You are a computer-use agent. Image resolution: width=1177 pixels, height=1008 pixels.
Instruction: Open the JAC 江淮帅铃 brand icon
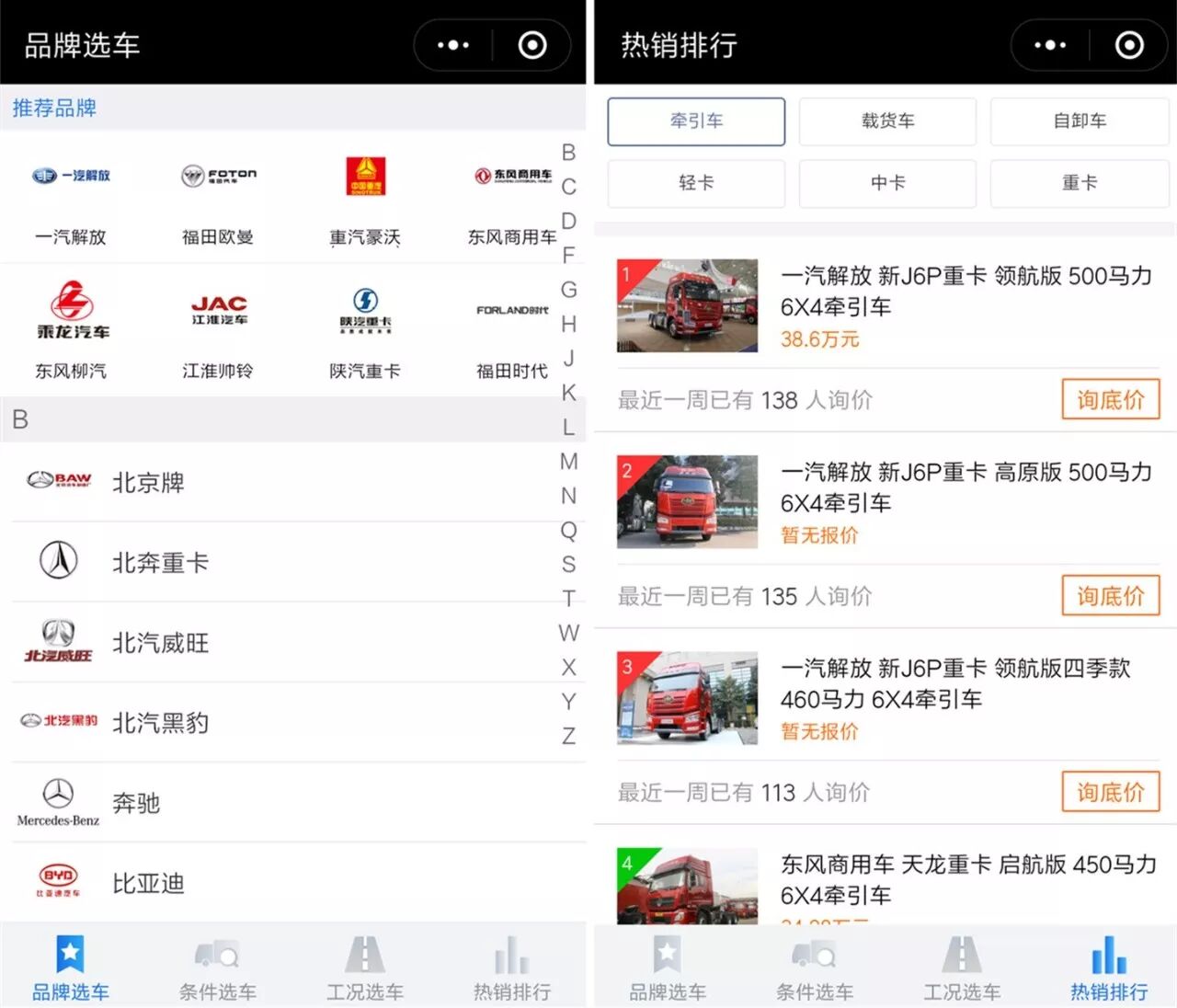point(218,309)
